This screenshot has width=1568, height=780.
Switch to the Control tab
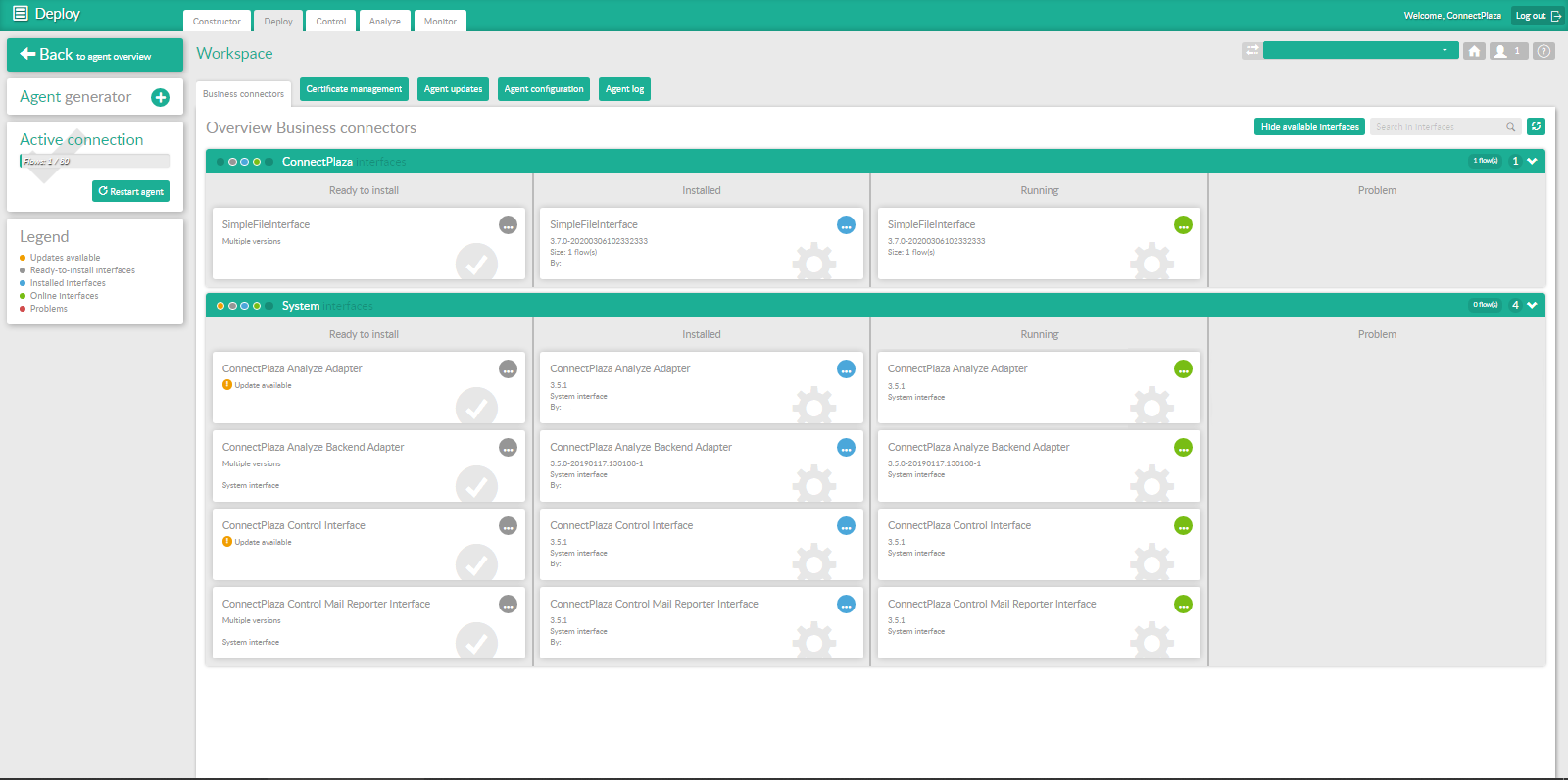tap(331, 21)
